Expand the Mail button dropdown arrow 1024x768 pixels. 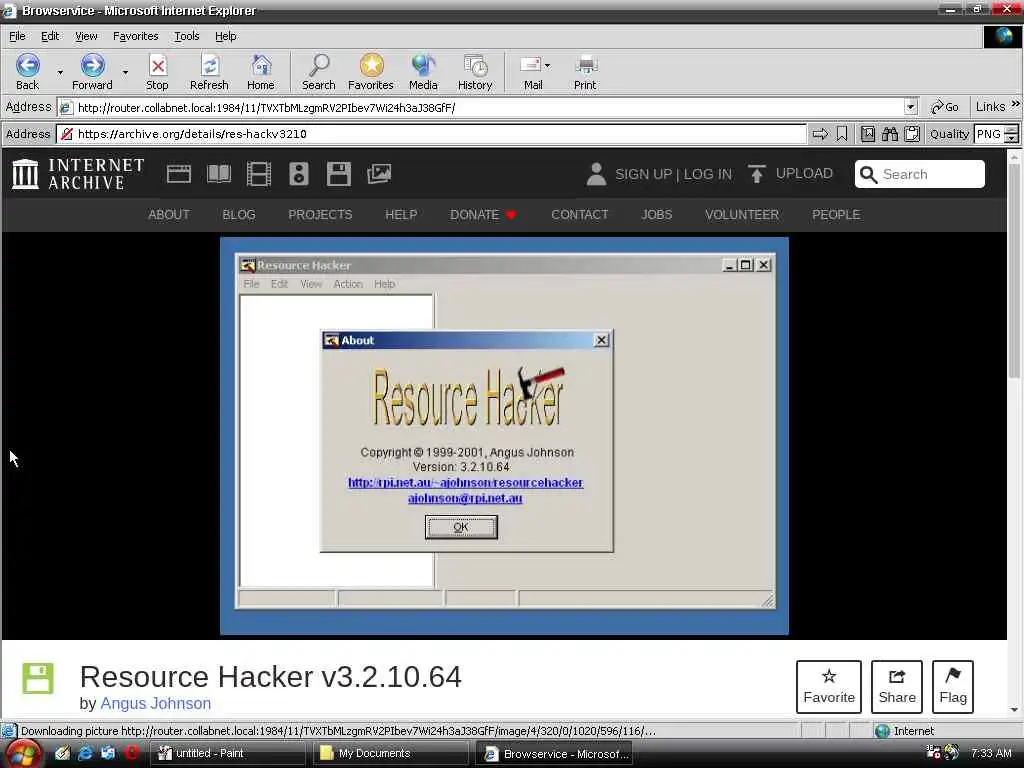[547, 65]
